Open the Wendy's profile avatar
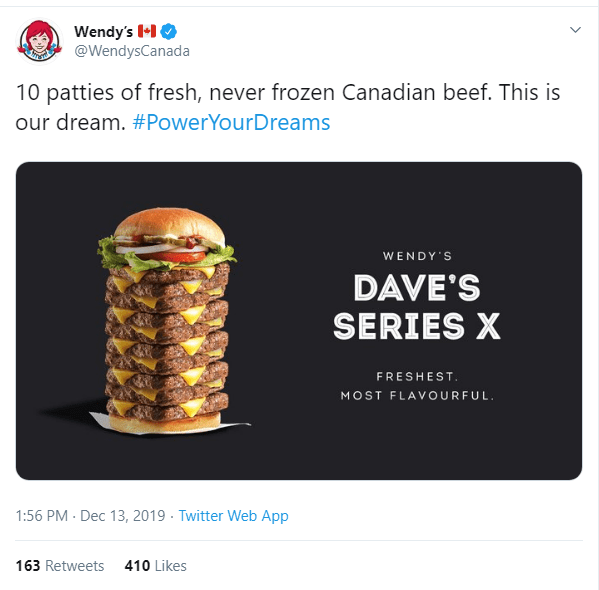599x590 pixels. tap(39, 41)
